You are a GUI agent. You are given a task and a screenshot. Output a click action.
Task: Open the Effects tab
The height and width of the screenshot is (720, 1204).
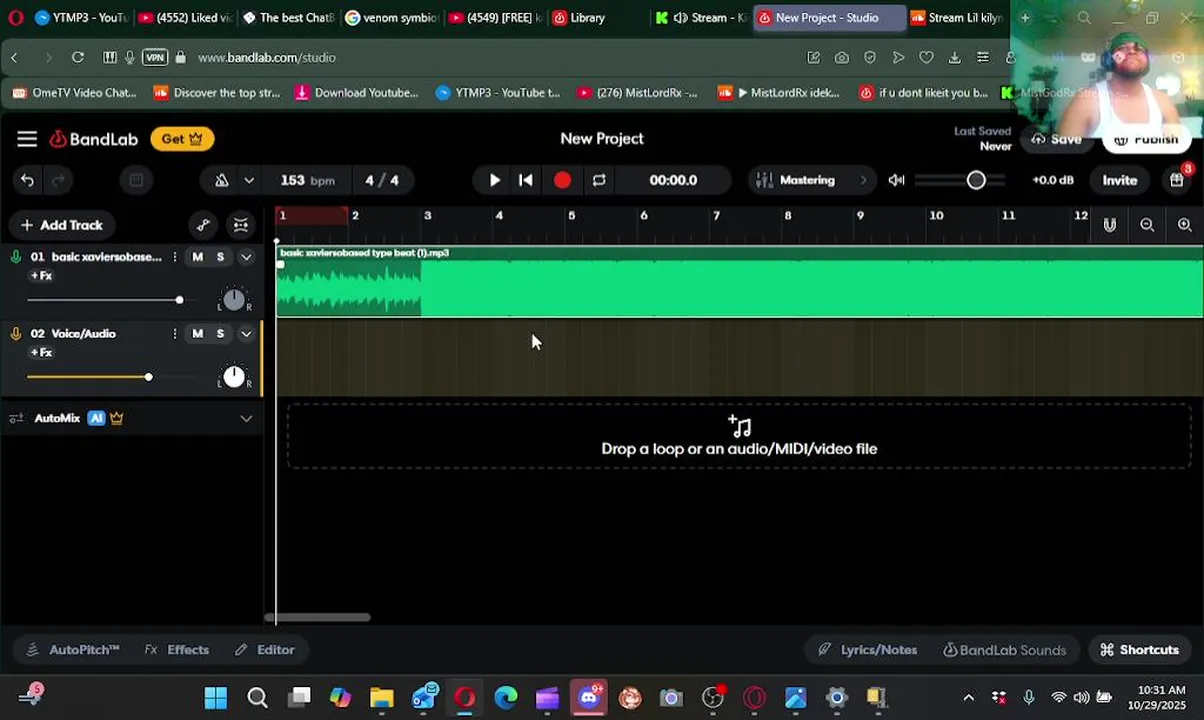[177, 650]
